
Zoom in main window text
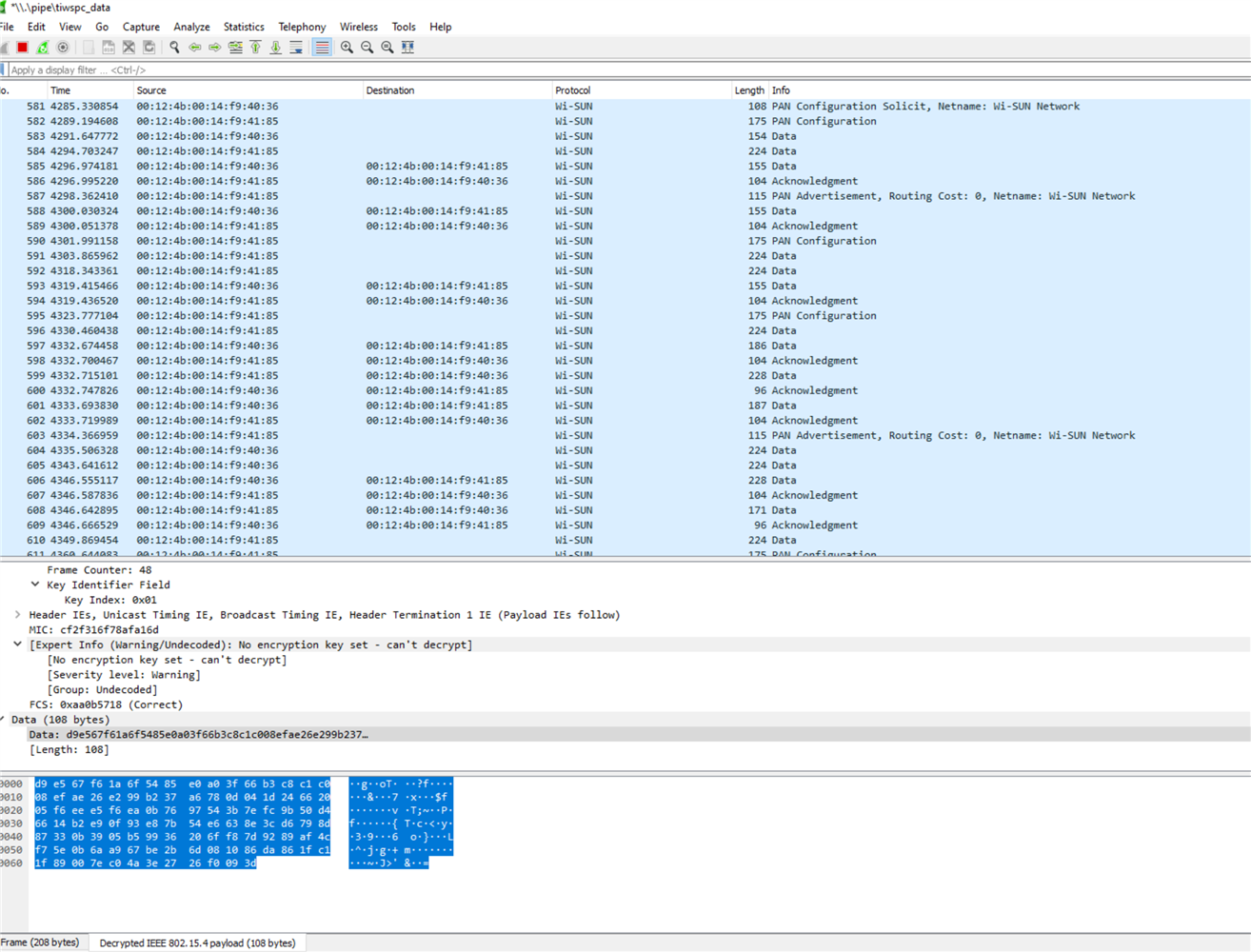[347, 48]
